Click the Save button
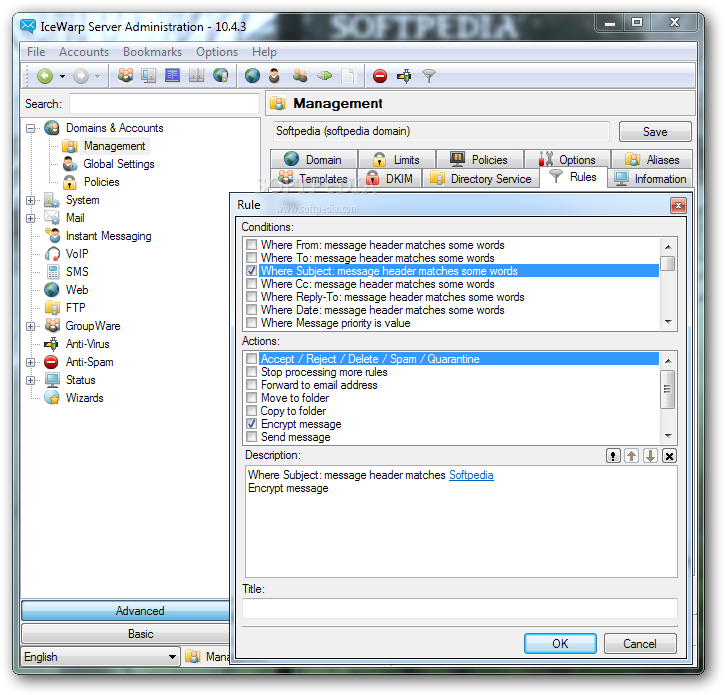The image size is (725, 695). [655, 132]
